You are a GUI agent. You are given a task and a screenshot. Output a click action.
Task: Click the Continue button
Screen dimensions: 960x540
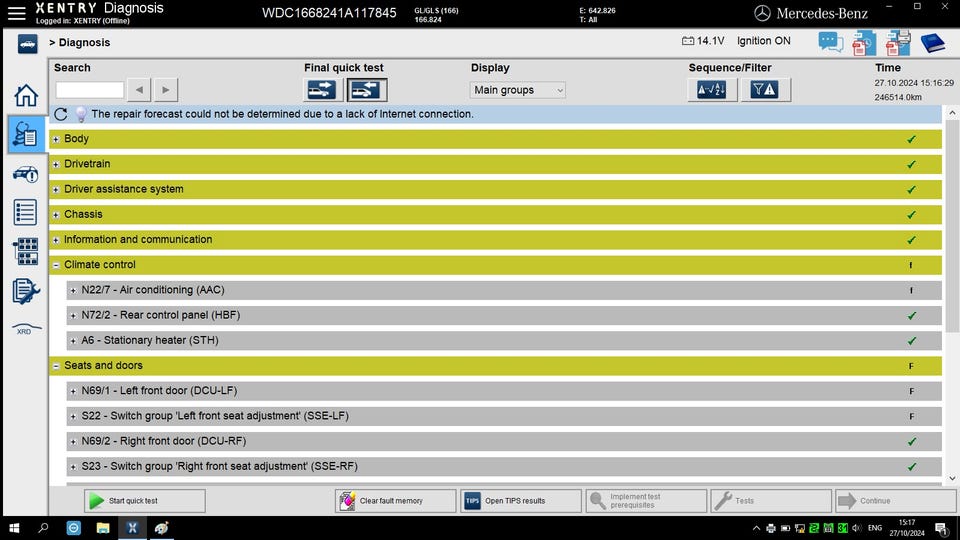click(x=896, y=501)
